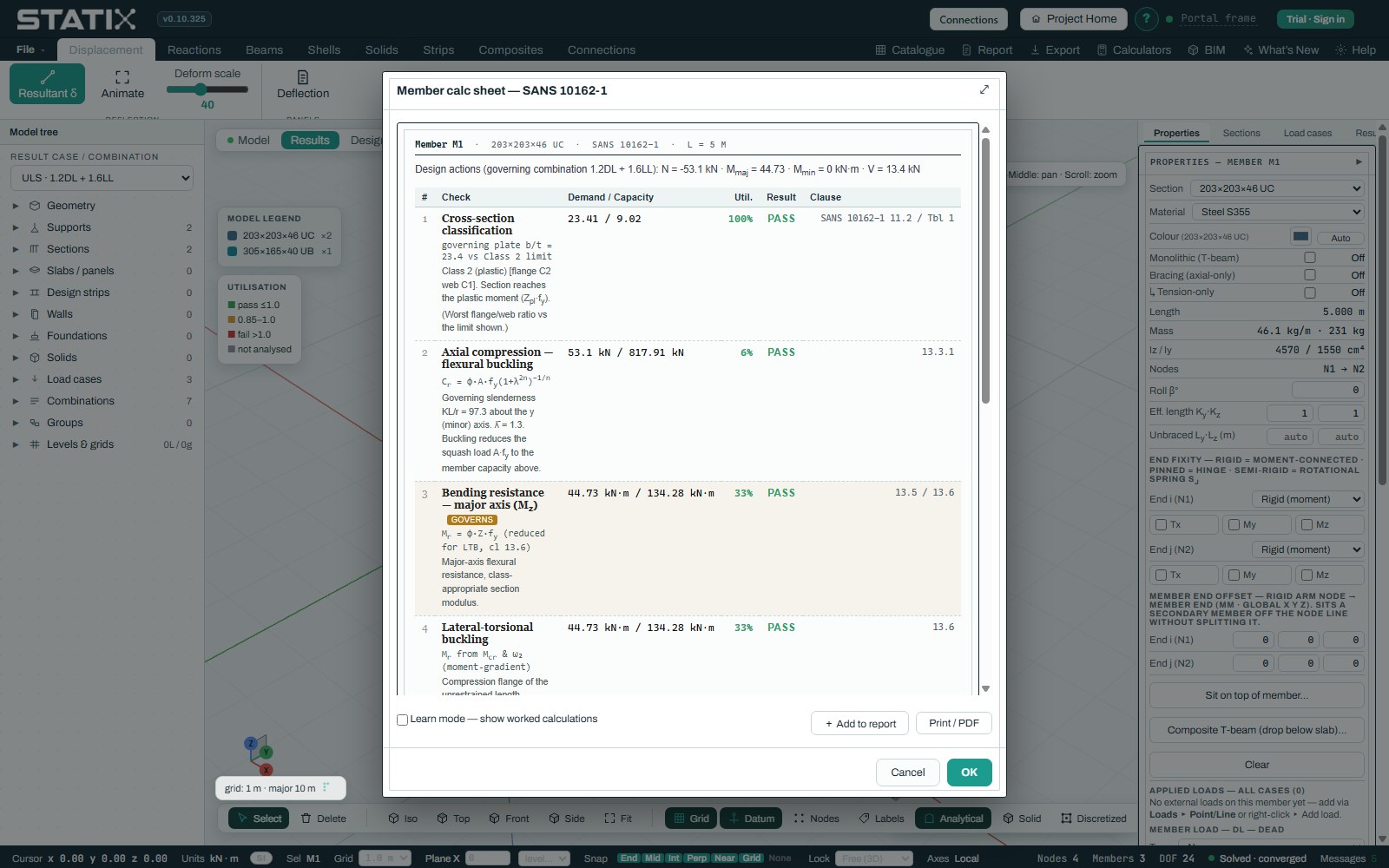Open the Material Steel S355 dropdown

[x=1277, y=212]
